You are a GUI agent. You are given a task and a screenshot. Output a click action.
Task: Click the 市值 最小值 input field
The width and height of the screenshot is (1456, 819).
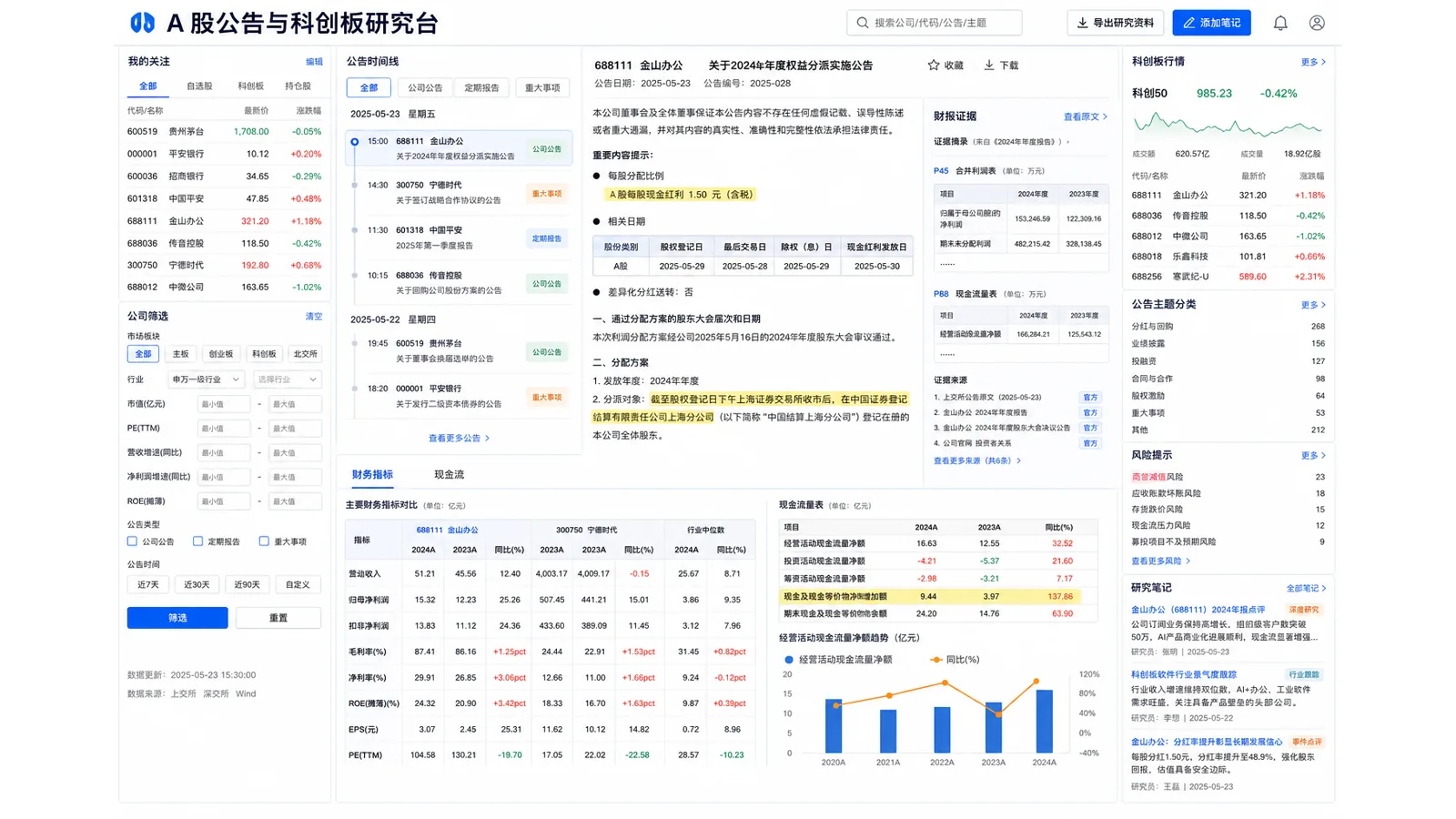224,404
